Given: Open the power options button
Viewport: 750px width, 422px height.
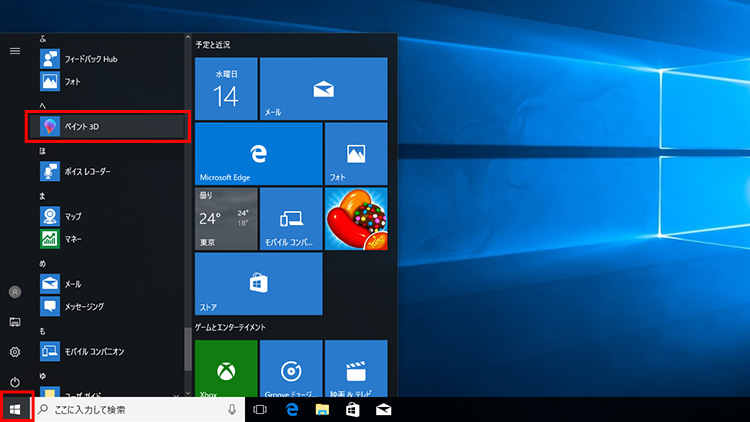Looking at the screenshot, I should 15,382.
